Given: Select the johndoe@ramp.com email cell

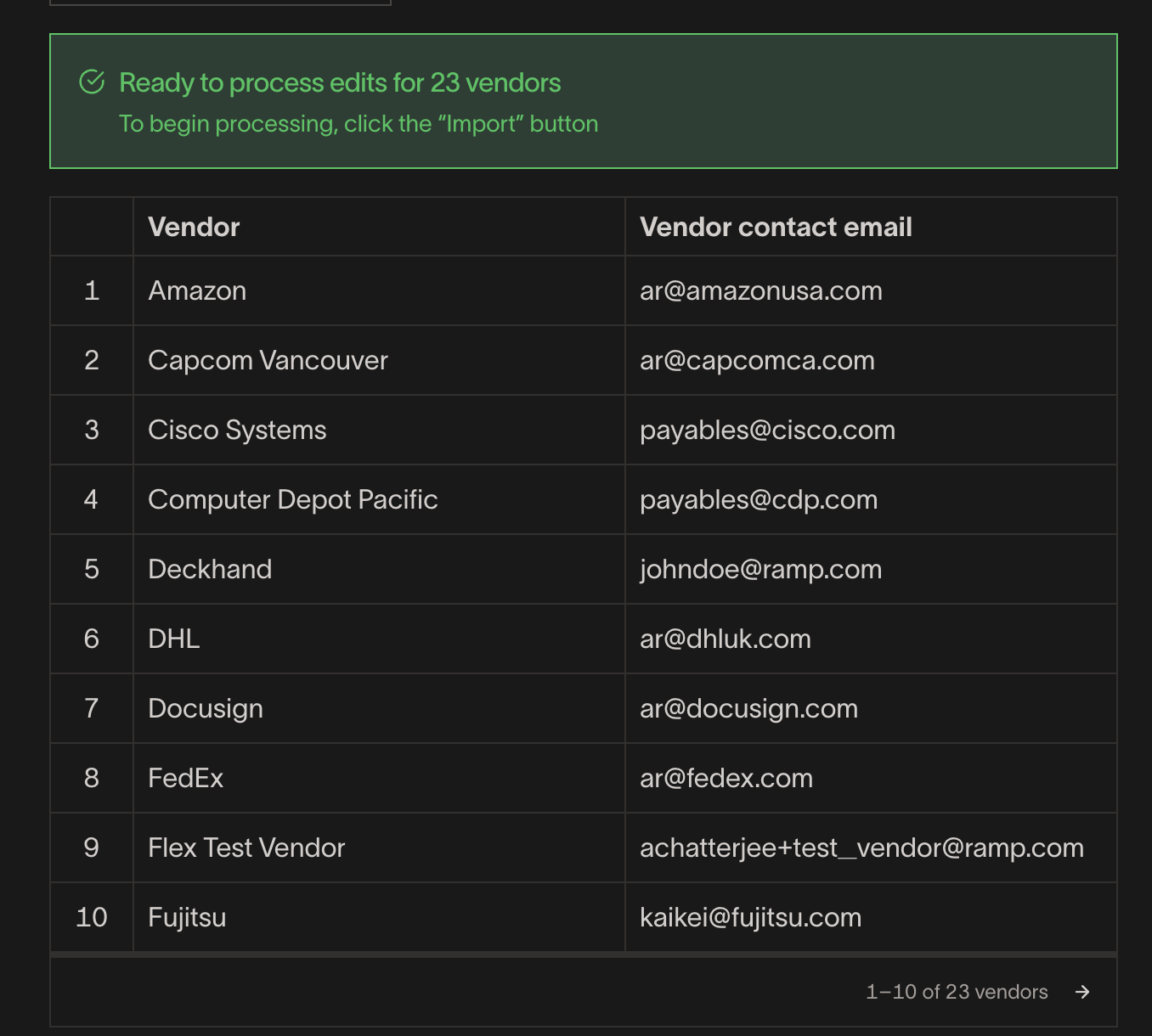Looking at the screenshot, I should pos(760,569).
